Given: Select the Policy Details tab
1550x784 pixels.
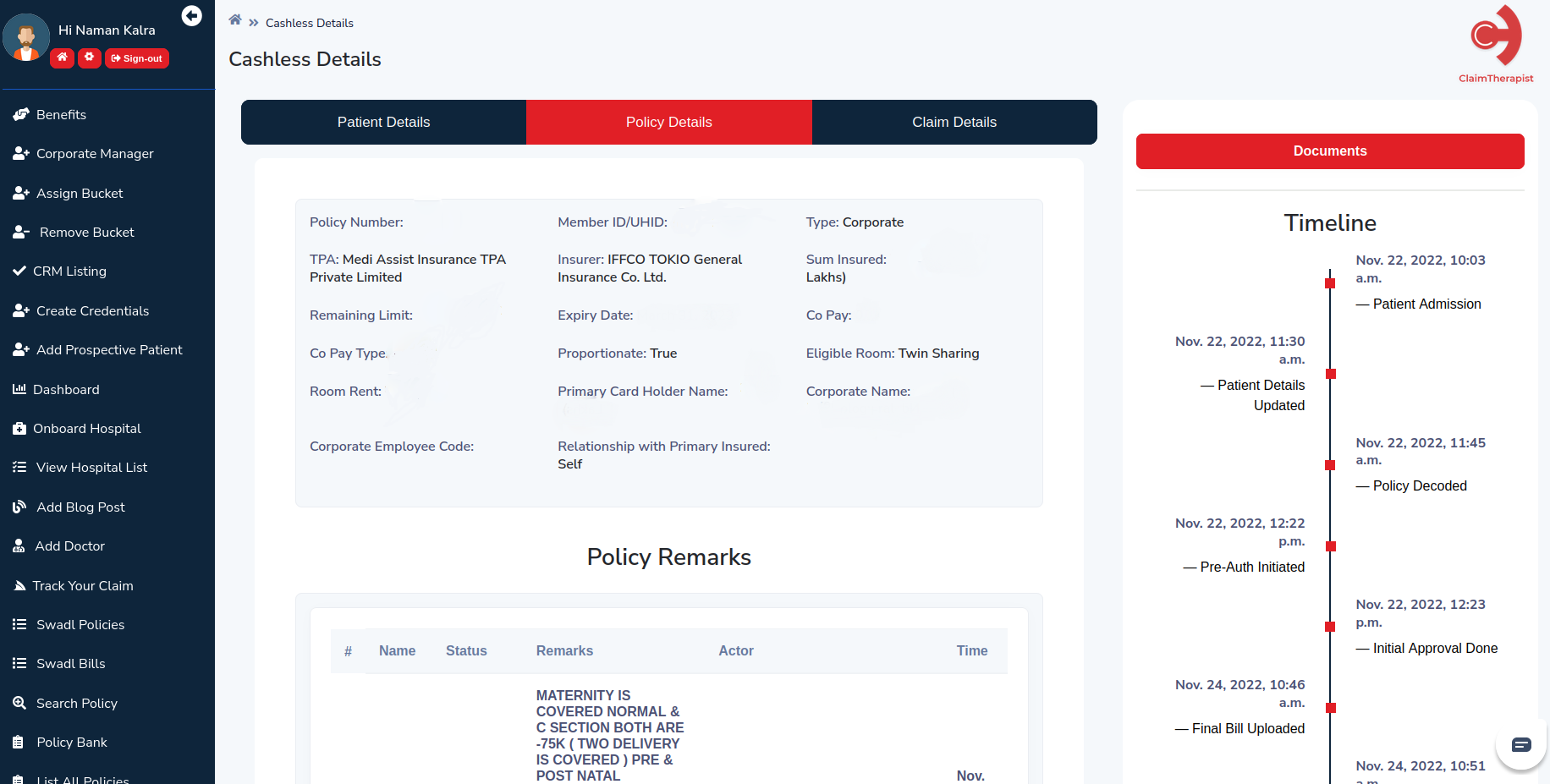Looking at the screenshot, I should point(668,123).
